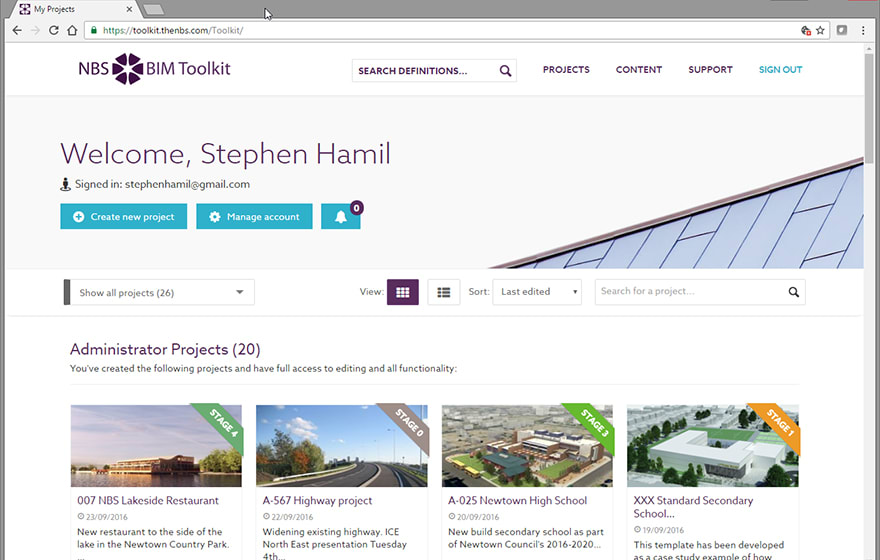Image resolution: width=880 pixels, height=560 pixels.
Task: Click the green padlock security icon
Action: (94, 30)
